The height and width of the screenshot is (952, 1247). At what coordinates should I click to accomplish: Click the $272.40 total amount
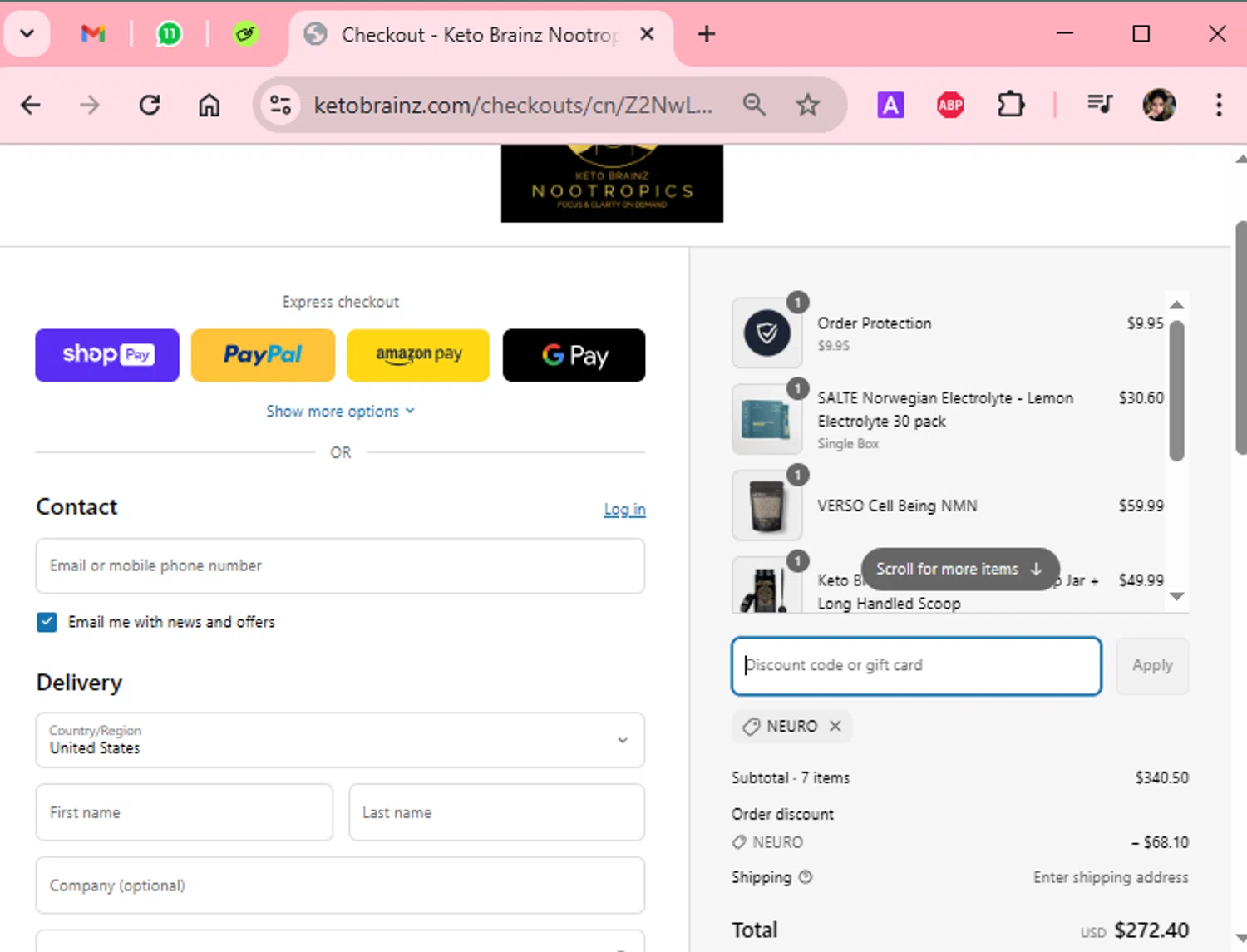1151,930
